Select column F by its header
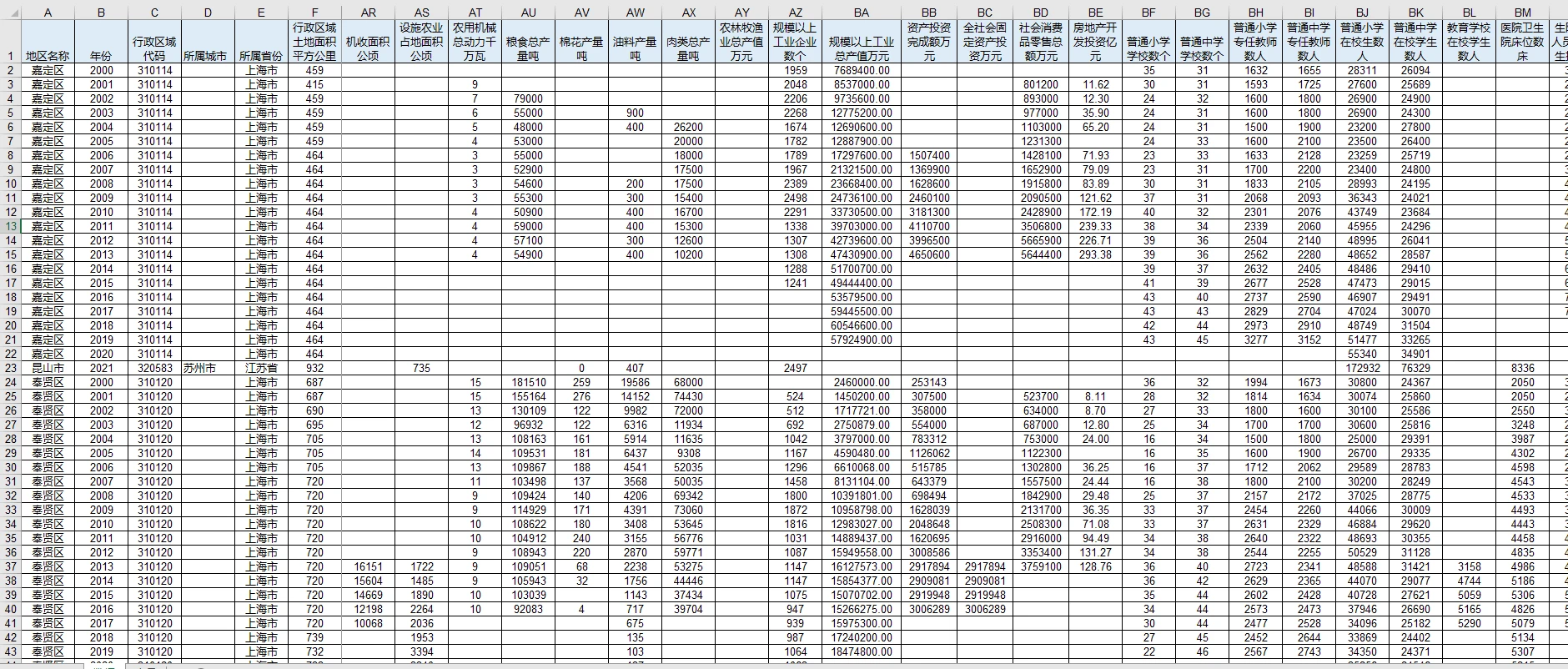 point(314,13)
